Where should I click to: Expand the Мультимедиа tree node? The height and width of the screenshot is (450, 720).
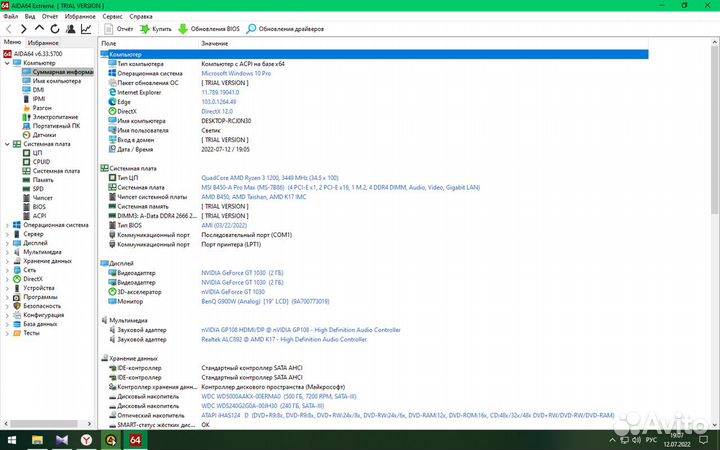tap(7, 252)
